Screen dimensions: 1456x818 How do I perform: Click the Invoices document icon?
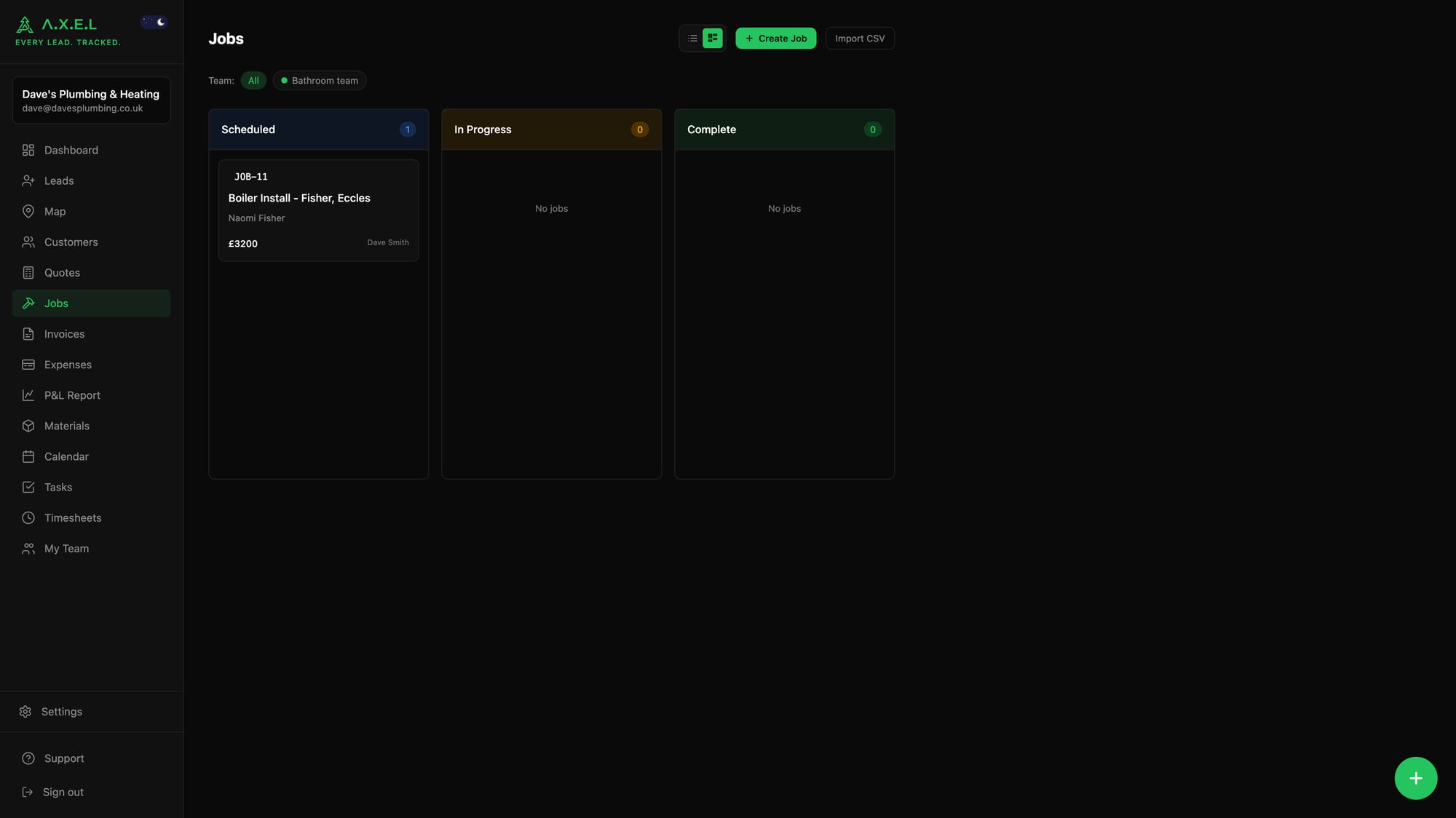28,333
